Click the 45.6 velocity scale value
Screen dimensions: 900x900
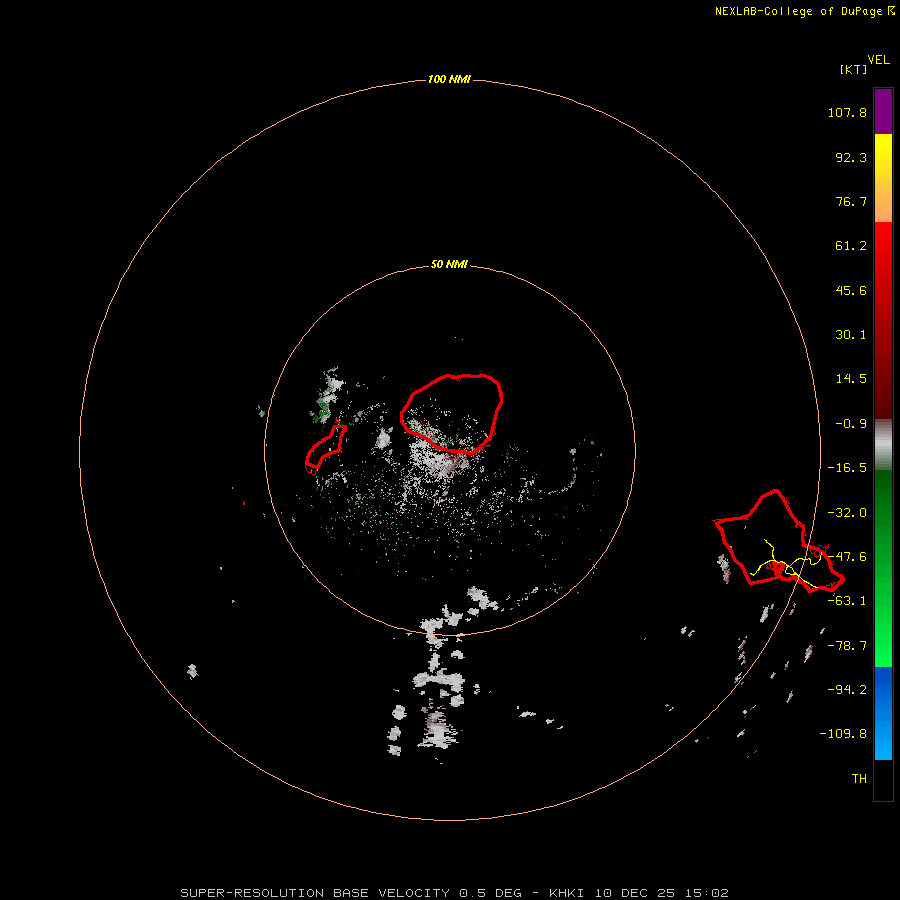pos(851,290)
